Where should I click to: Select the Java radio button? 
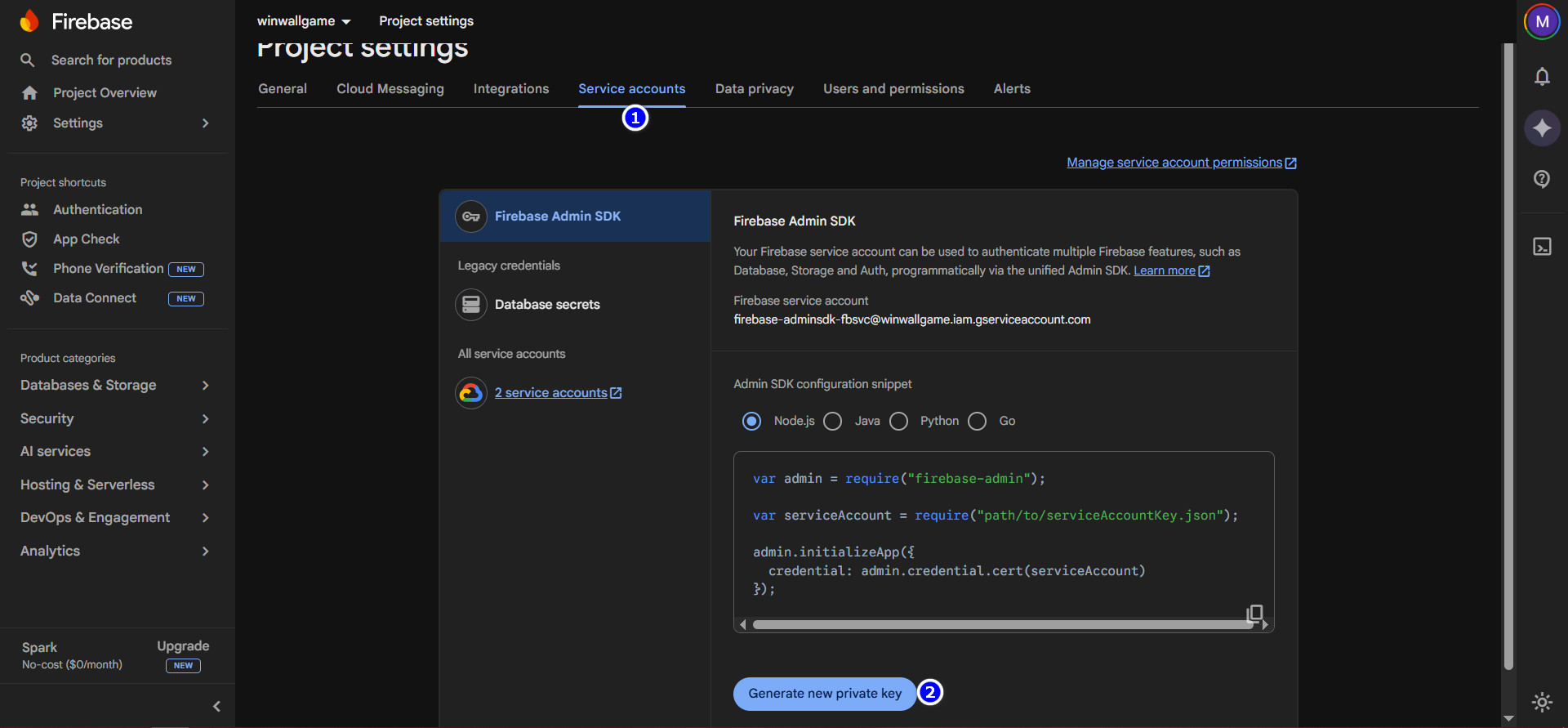(832, 421)
